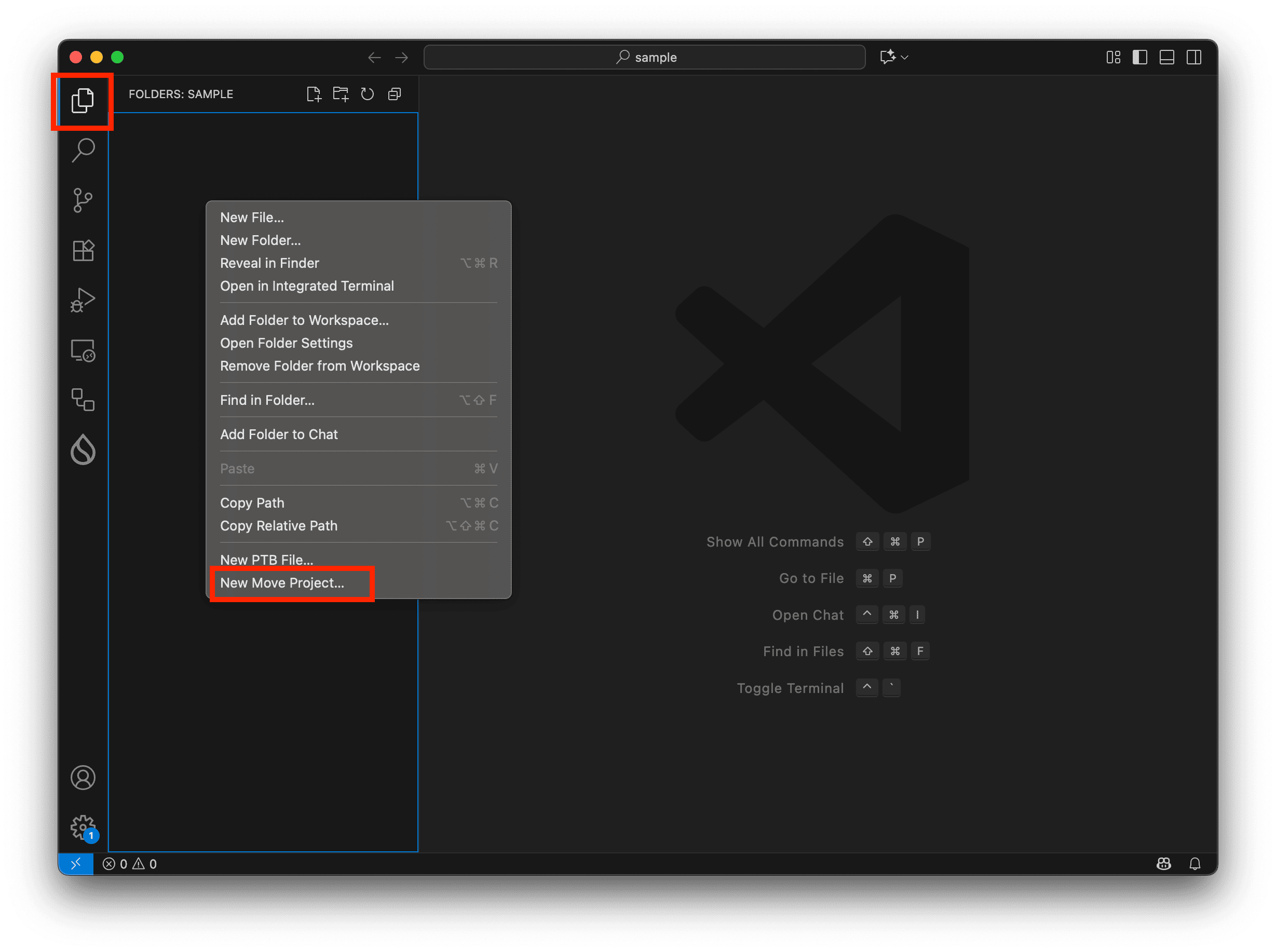Viewport: 1276px width, 952px height.
Task: Open Copilot from the status bar
Action: [1164, 863]
